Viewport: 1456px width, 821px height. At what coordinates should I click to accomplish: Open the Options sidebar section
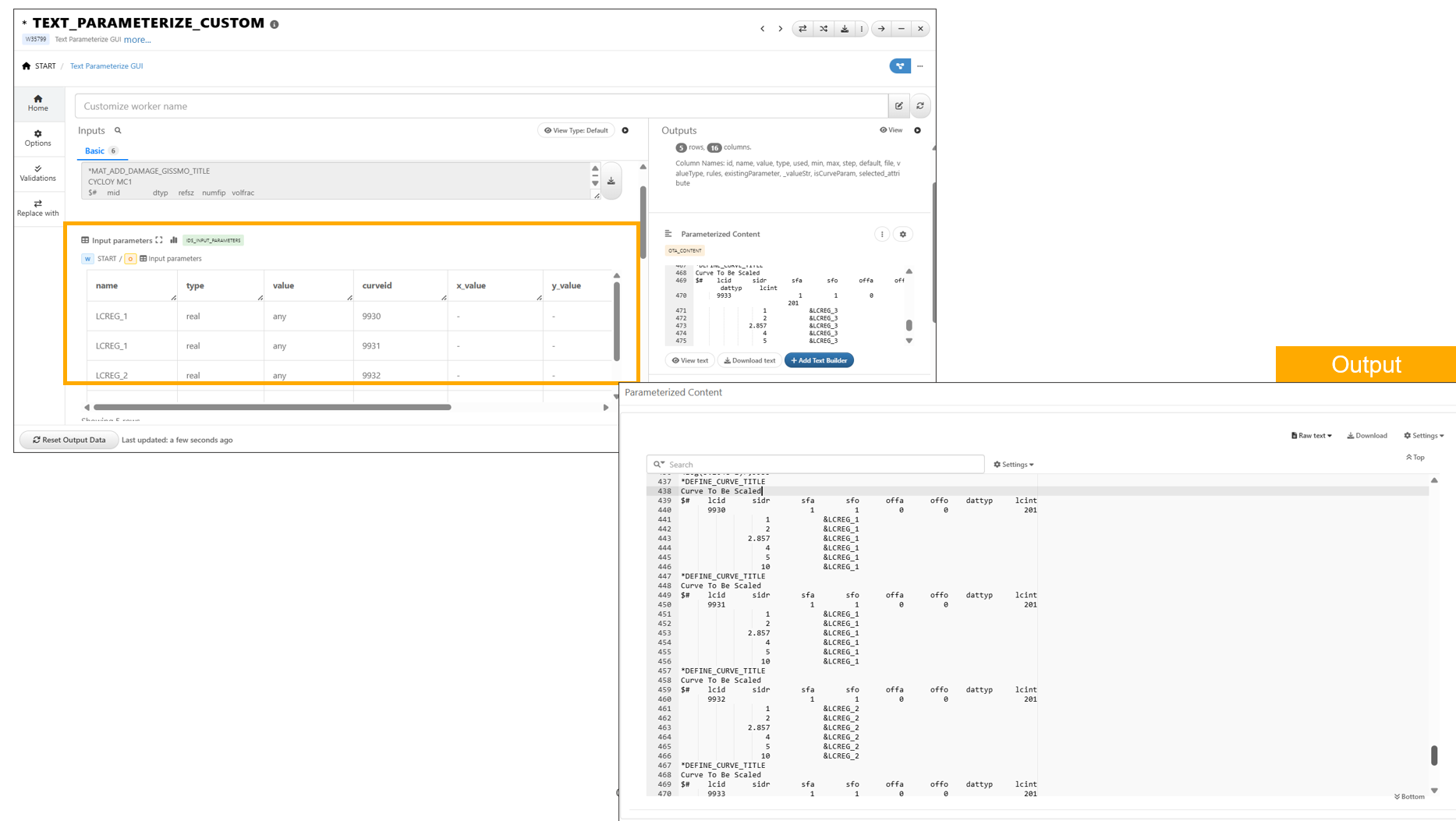[x=37, y=138]
